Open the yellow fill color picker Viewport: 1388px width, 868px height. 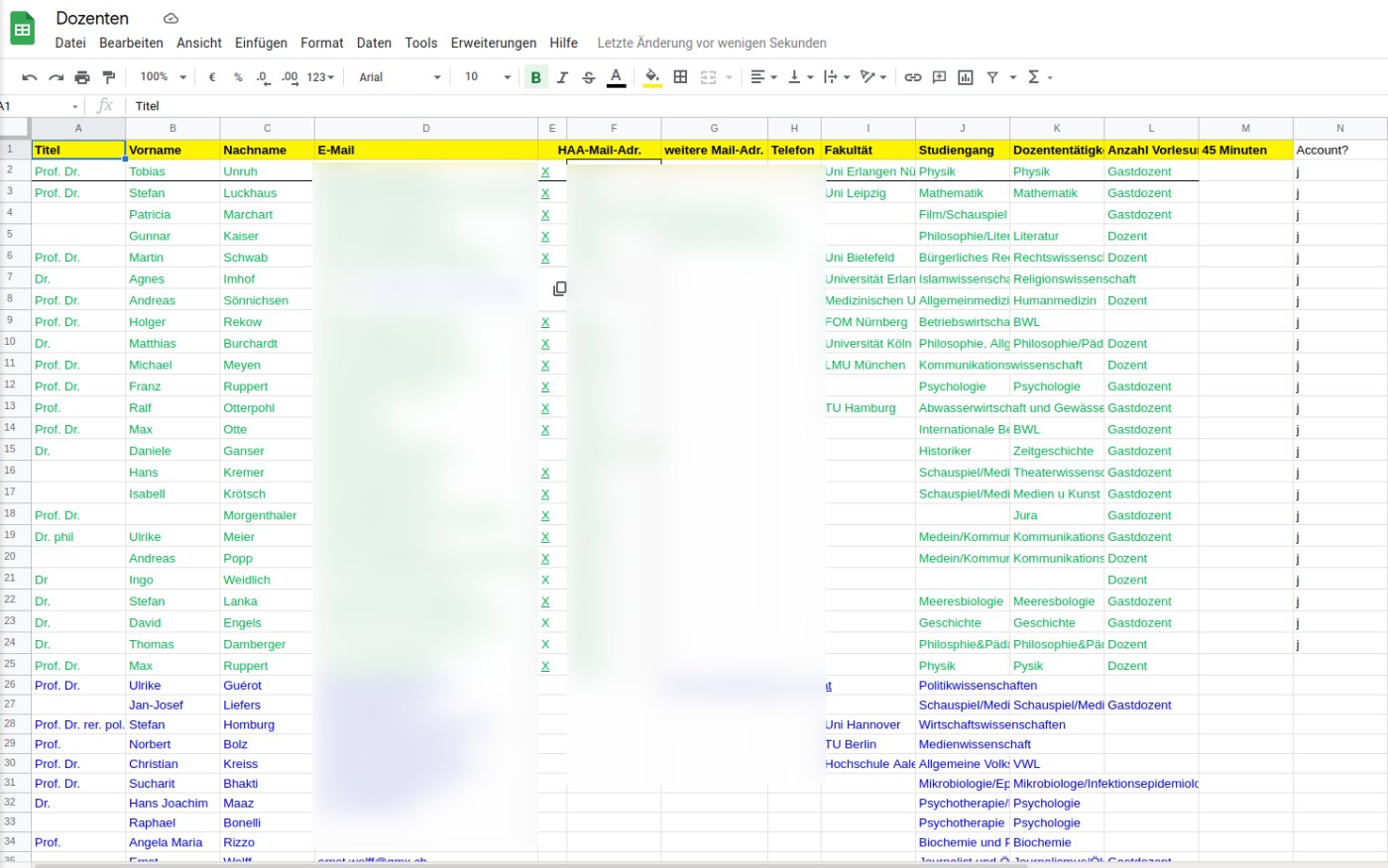coord(651,77)
